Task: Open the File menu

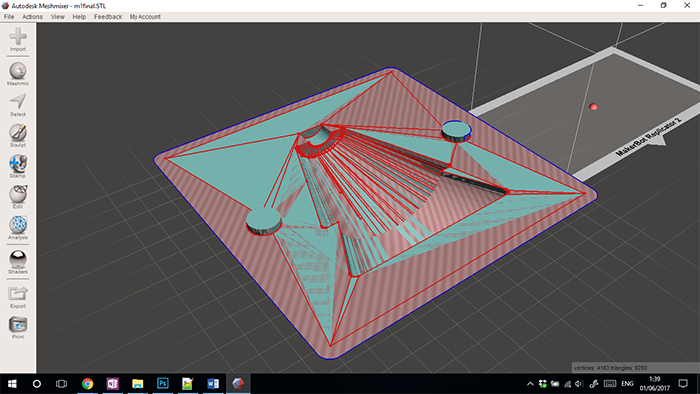Action: 9,17
